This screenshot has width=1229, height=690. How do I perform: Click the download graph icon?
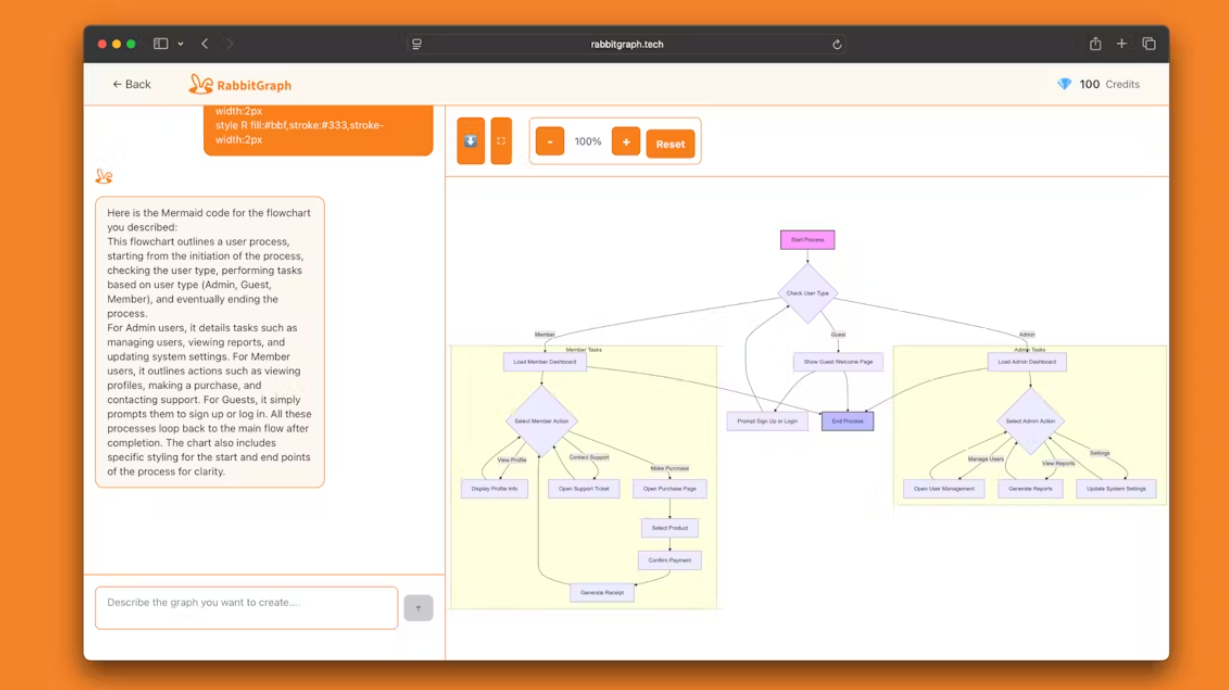470,141
